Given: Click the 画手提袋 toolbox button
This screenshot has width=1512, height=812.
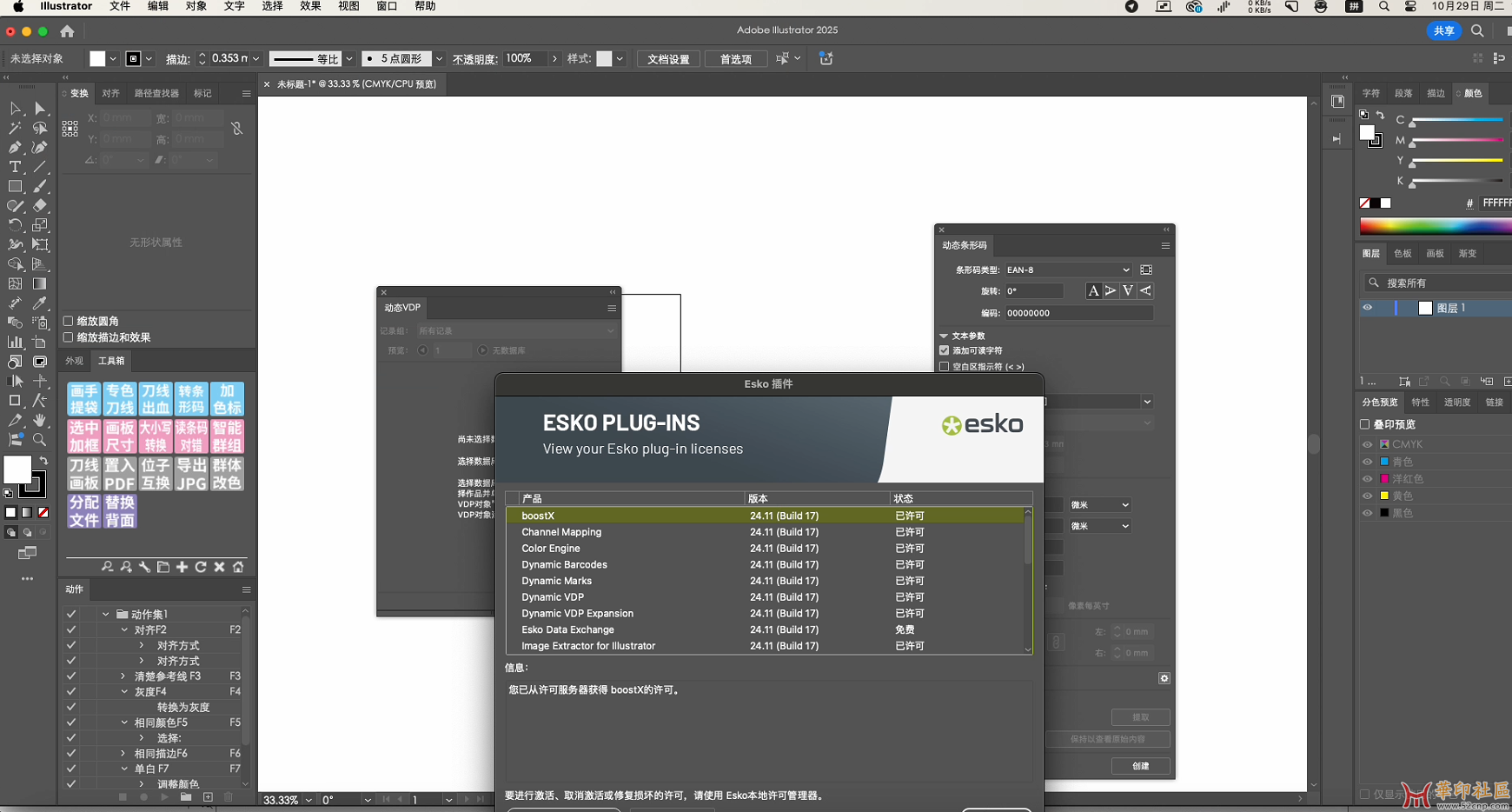Looking at the screenshot, I should coord(84,399).
